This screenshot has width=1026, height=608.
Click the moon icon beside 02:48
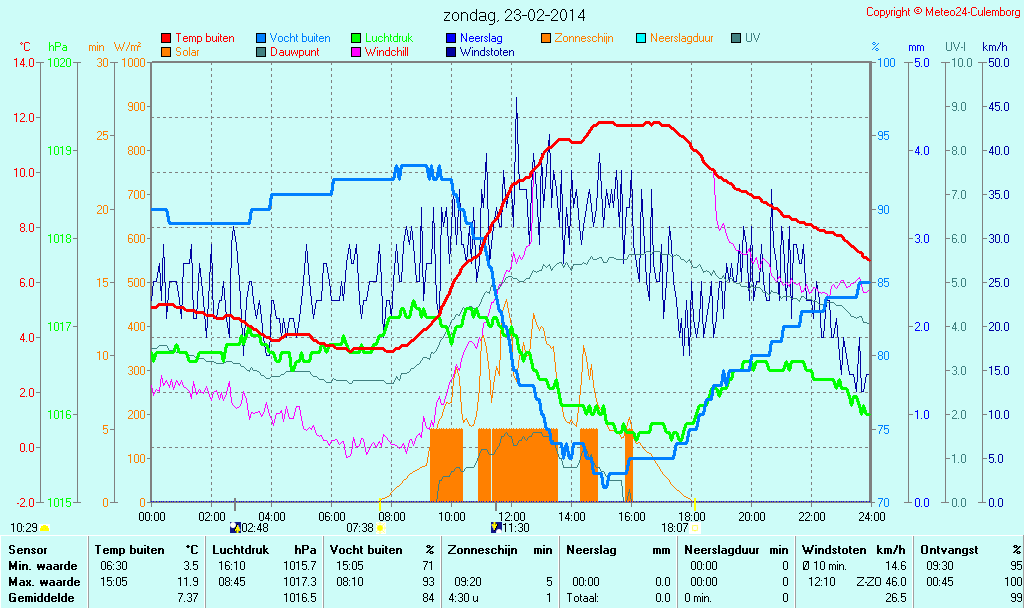(x=235, y=527)
